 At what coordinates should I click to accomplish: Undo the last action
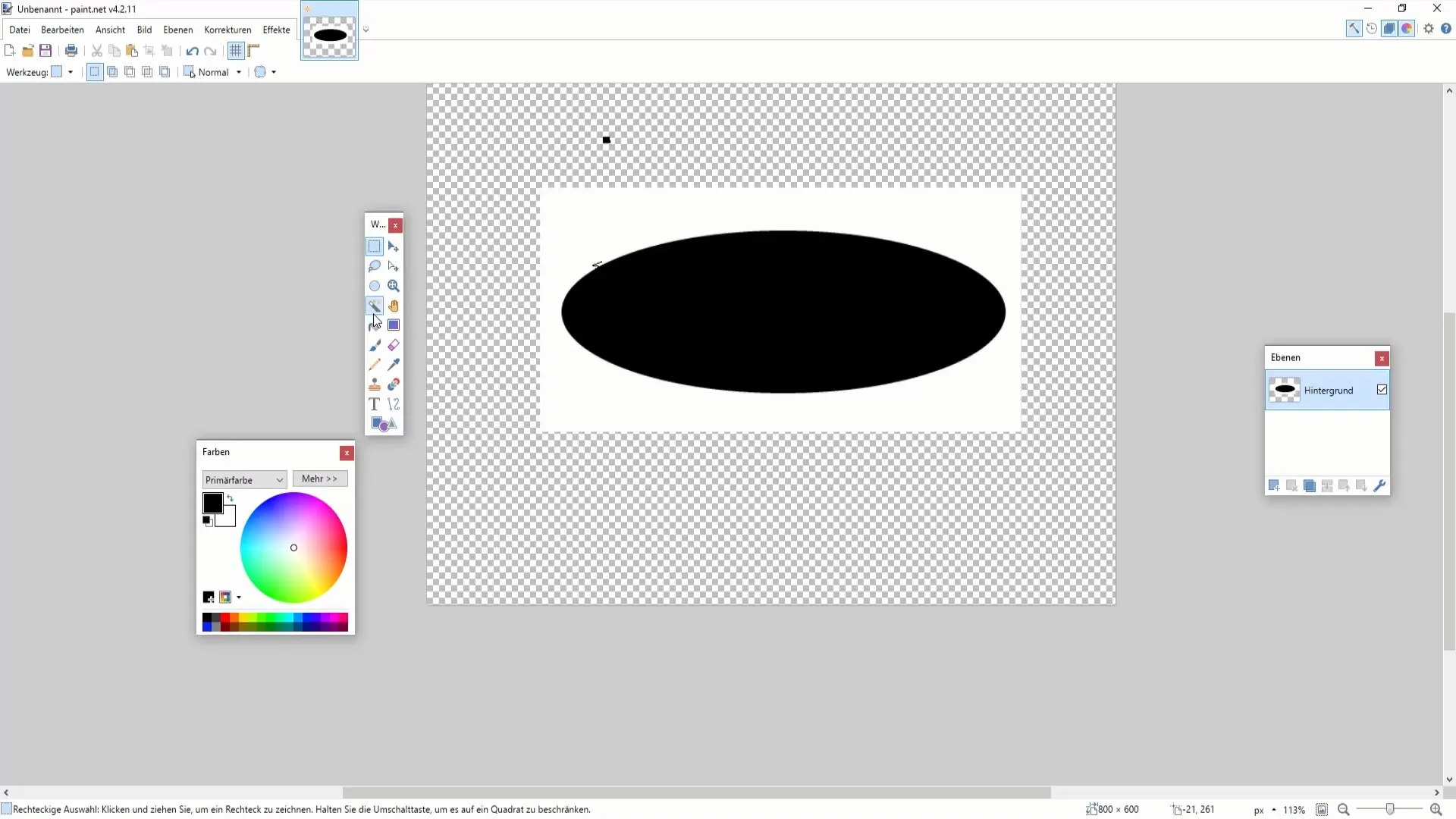point(193,51)
